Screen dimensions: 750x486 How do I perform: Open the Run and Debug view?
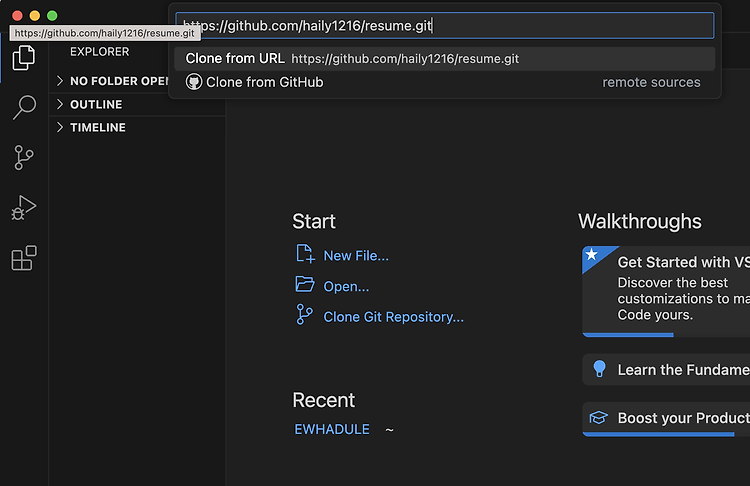click(23, 208)
